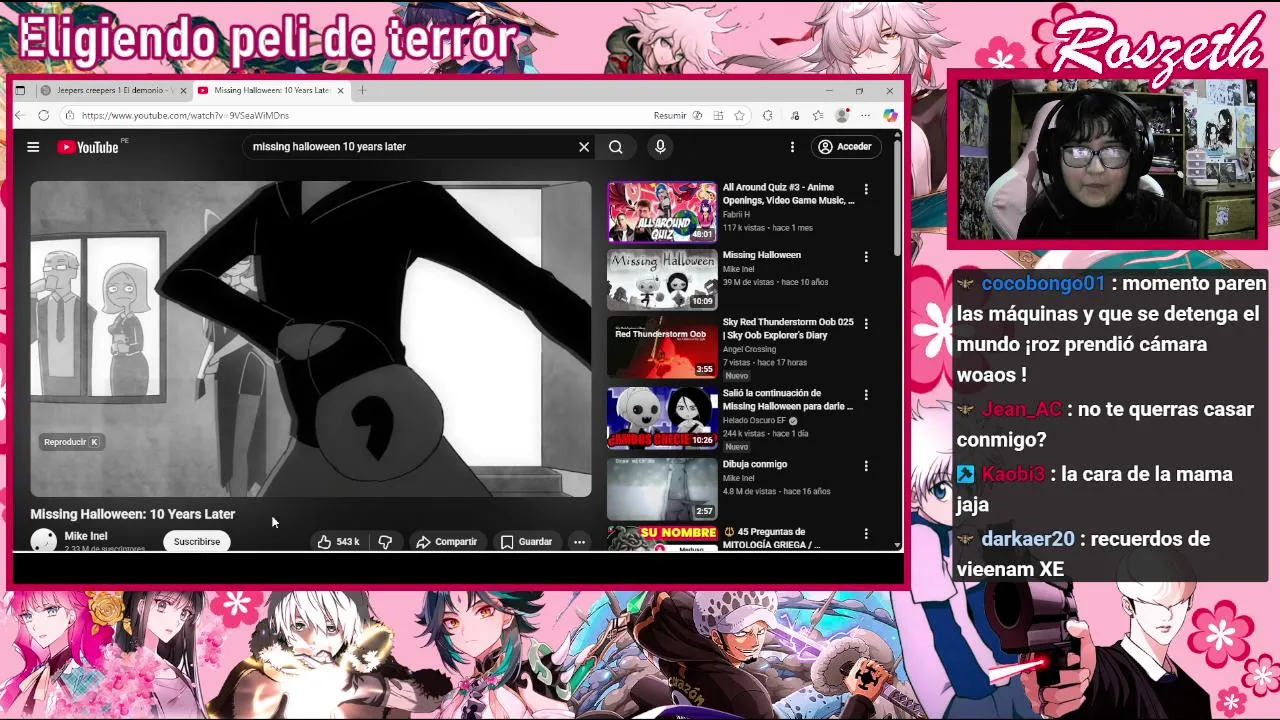
Task: Click the streamer webcam feed
Action: tap(1107, 160)
